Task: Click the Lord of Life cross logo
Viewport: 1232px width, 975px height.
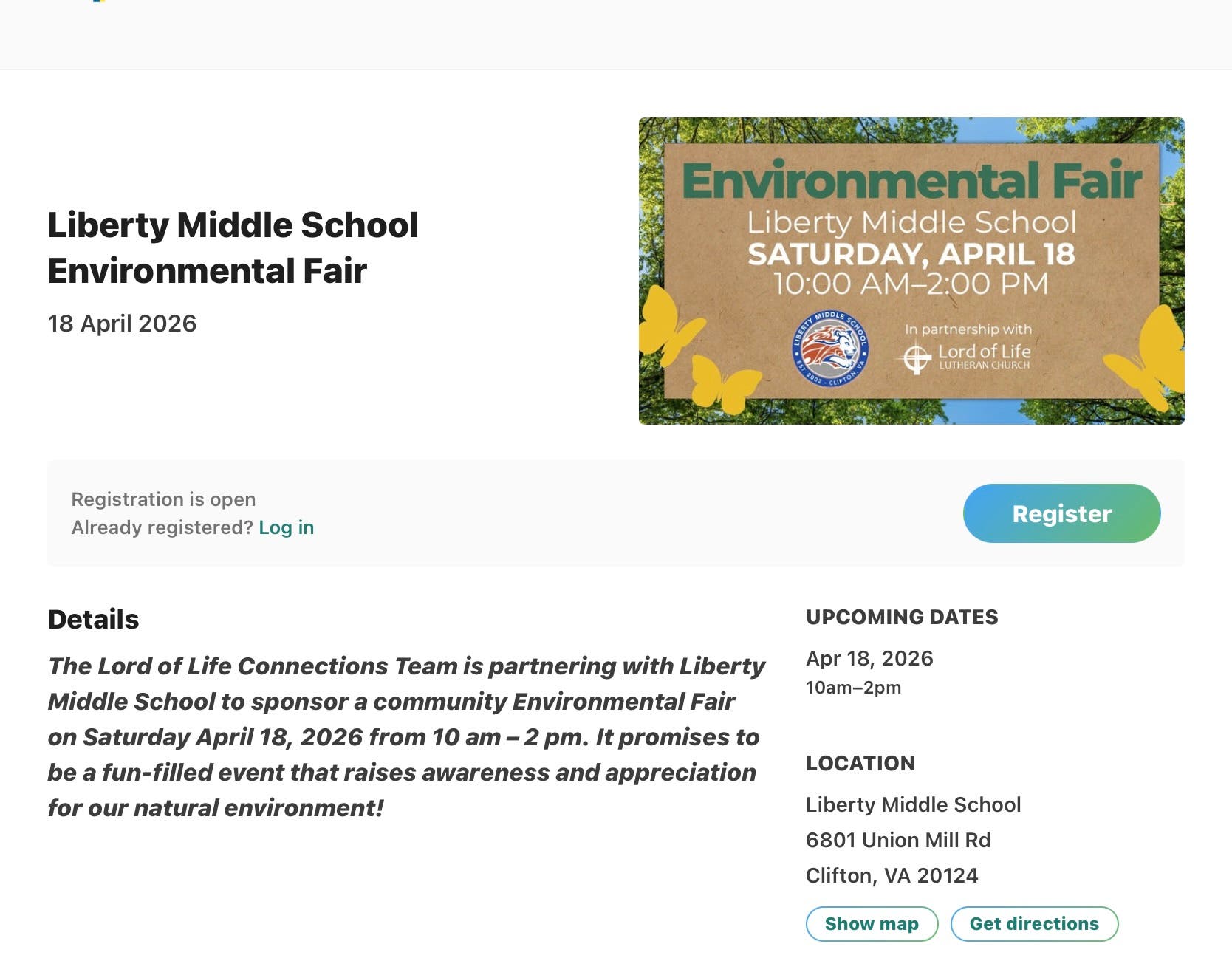Action: coord(917,357)
